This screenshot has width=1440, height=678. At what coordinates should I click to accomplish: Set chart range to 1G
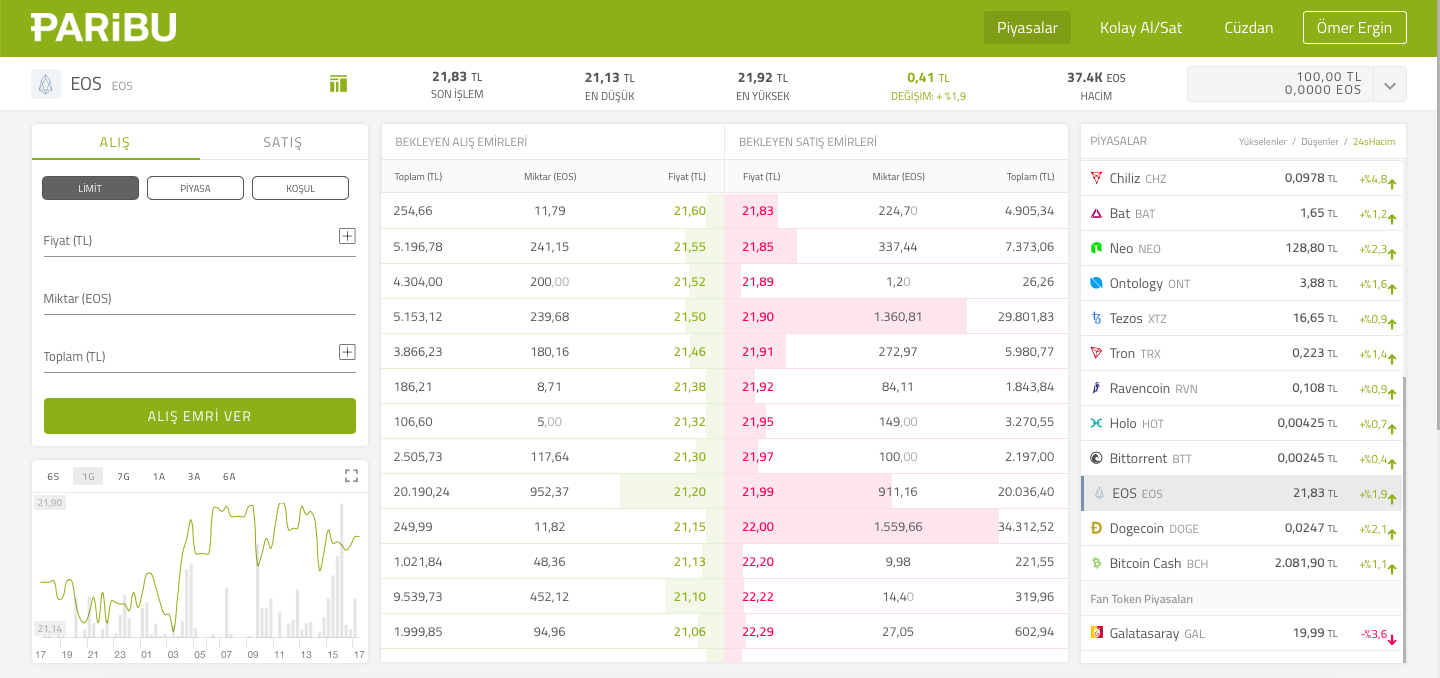[x=89, y=476]
